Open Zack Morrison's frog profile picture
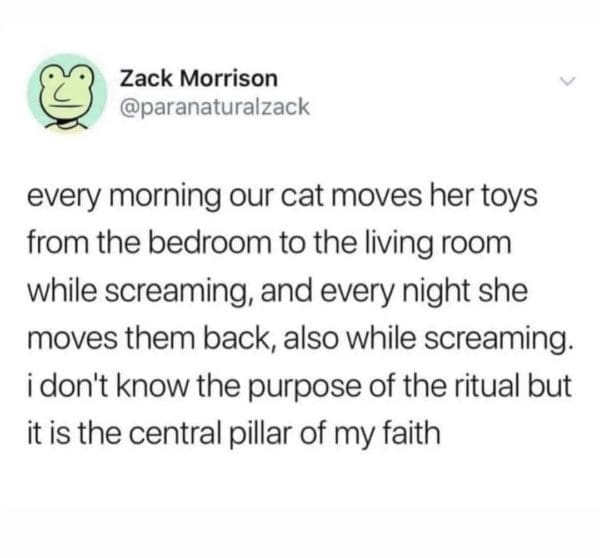600x558 pixels. (67, 94)
